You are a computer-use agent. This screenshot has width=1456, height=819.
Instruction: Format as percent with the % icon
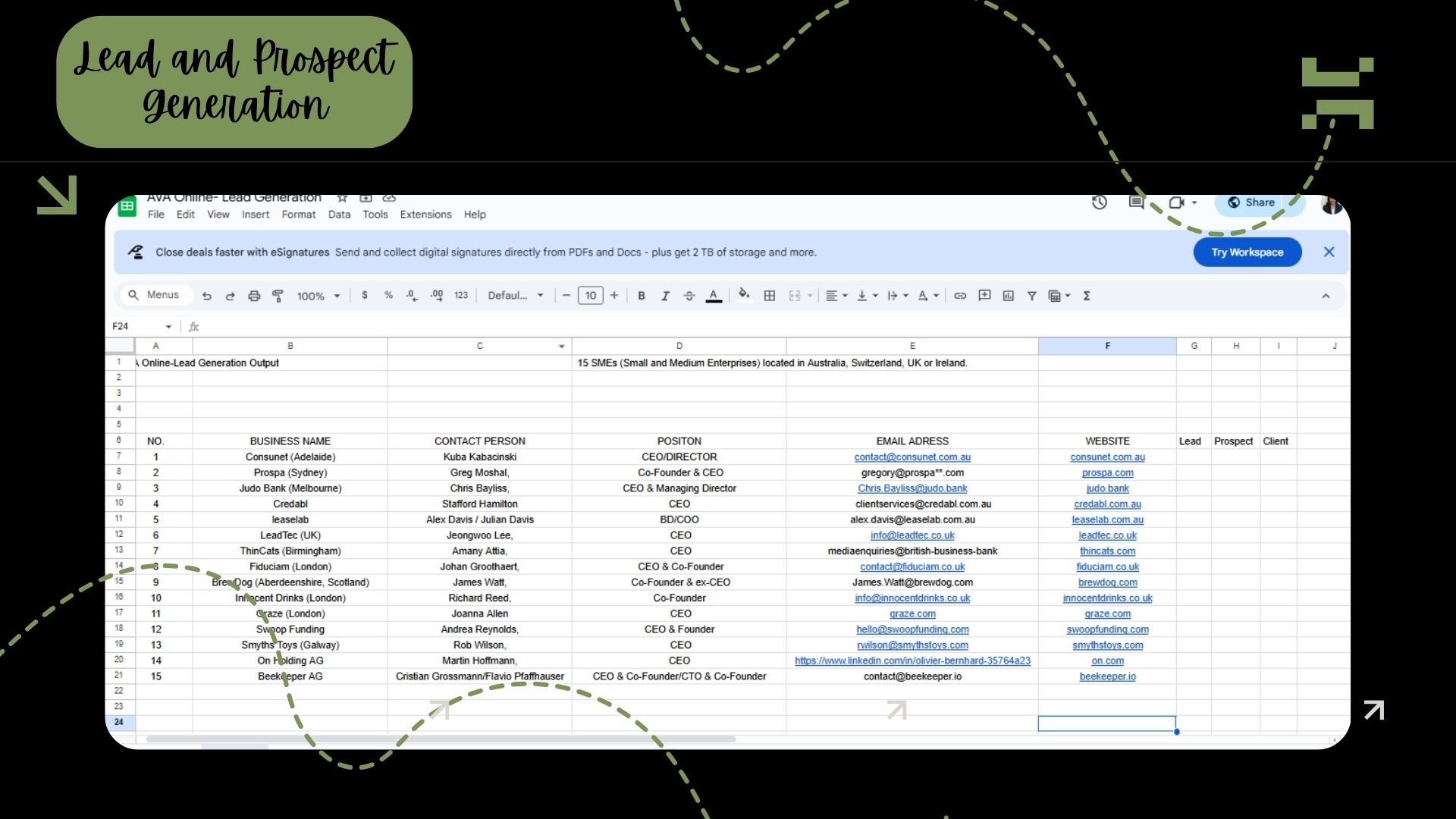388,295
